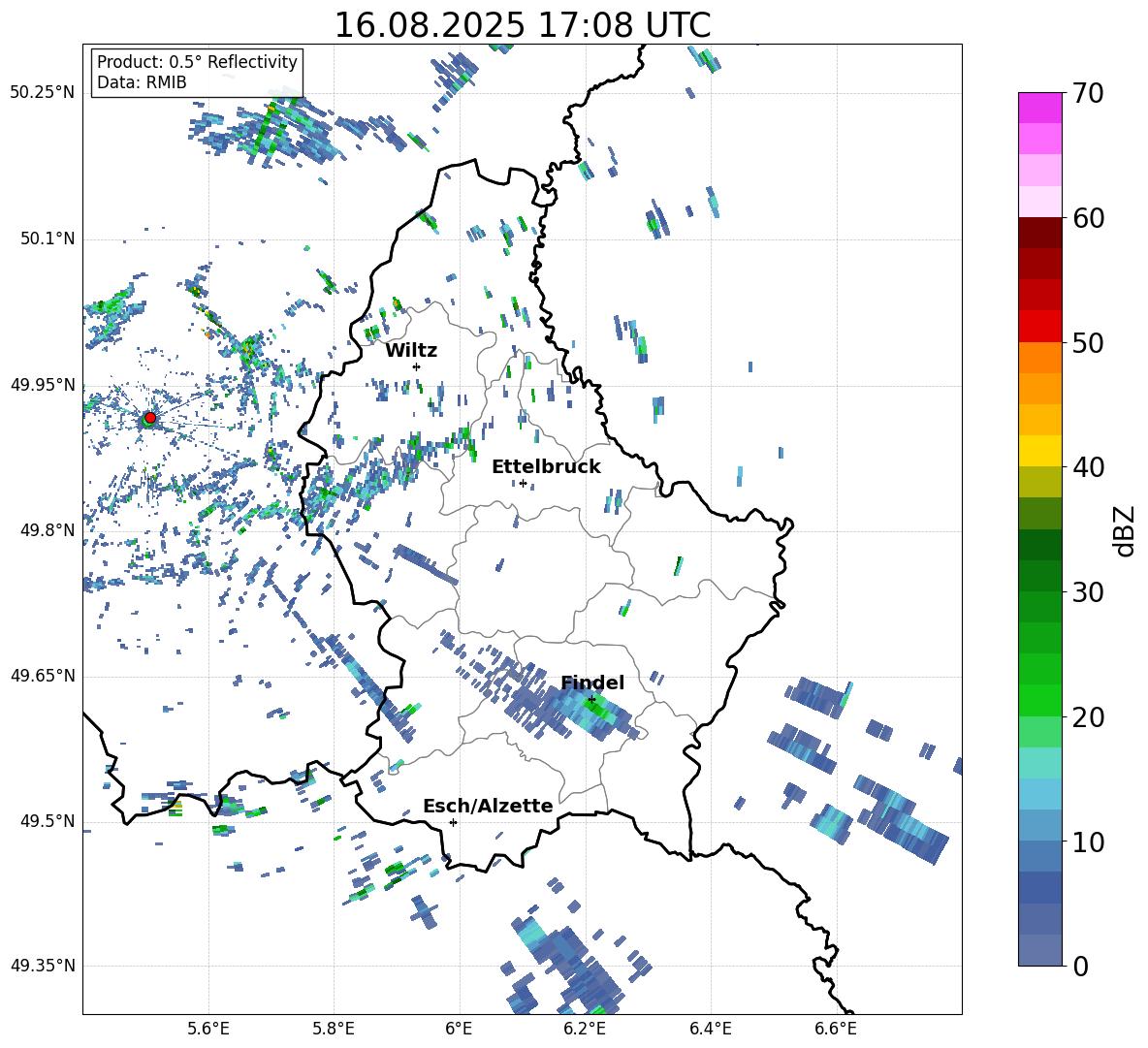This screenshot has width=1148, height=1048.
Task: Click the 60 colorbar tick value
Action: [x=1088, y=218]
